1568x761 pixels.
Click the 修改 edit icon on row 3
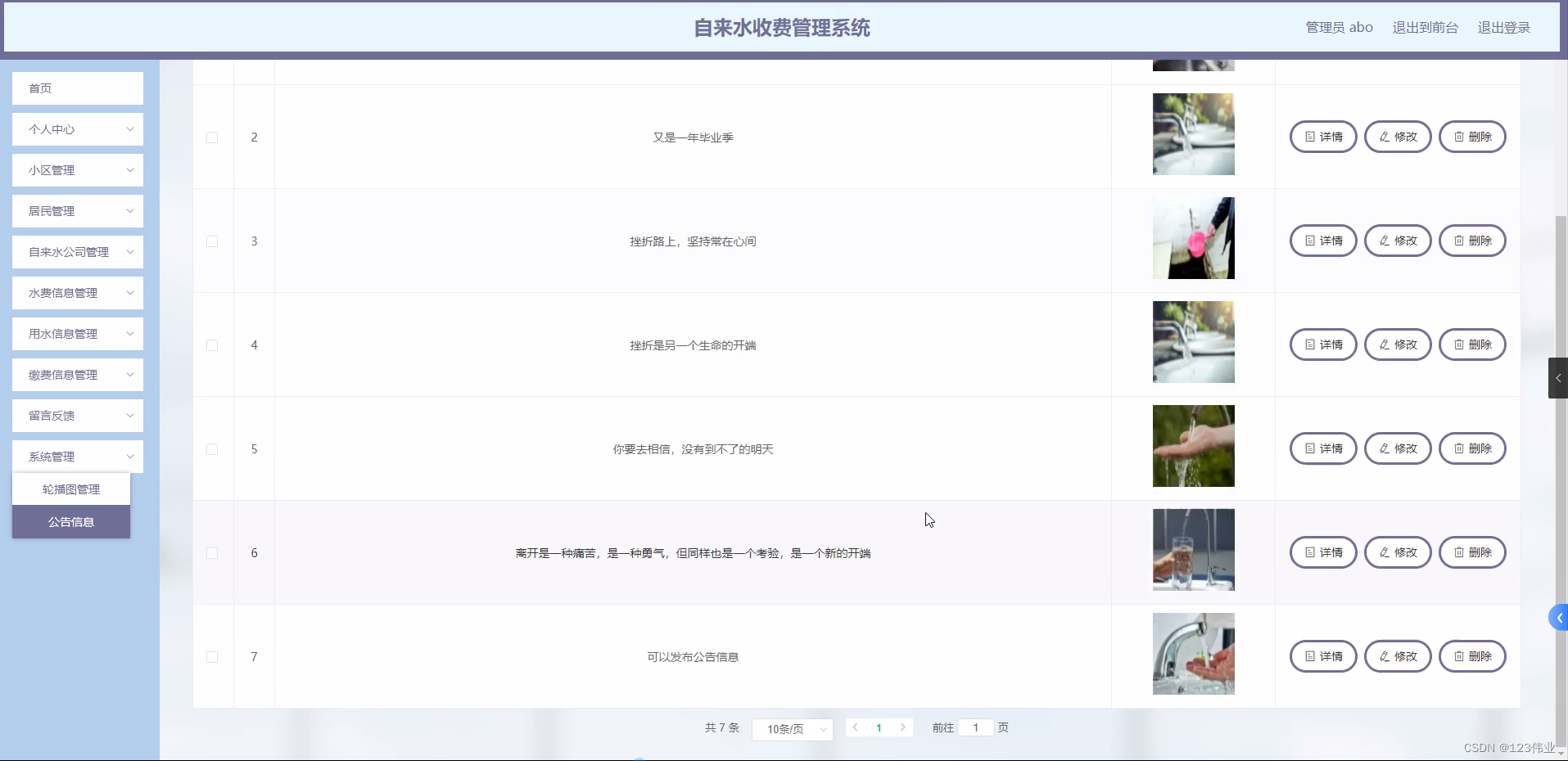point(1385,240)
